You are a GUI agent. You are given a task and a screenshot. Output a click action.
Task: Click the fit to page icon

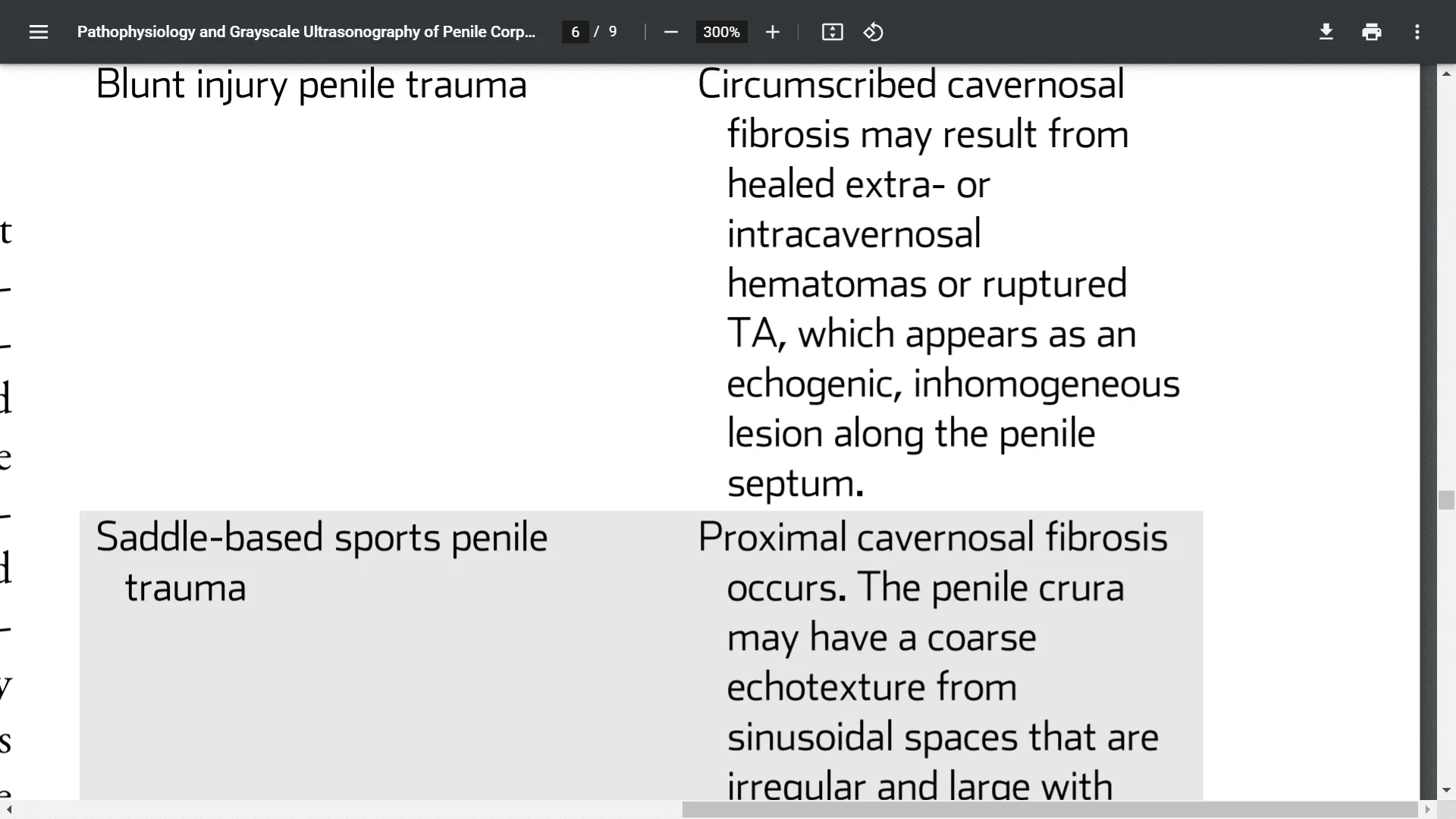click(832, 32)
